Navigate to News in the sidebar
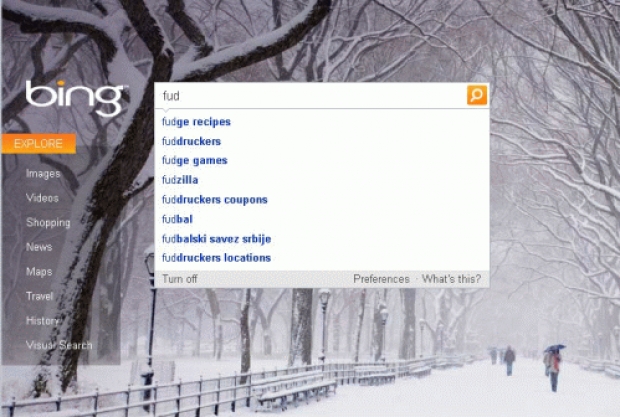The image size is (620, 417). click(x=39, y=247)
